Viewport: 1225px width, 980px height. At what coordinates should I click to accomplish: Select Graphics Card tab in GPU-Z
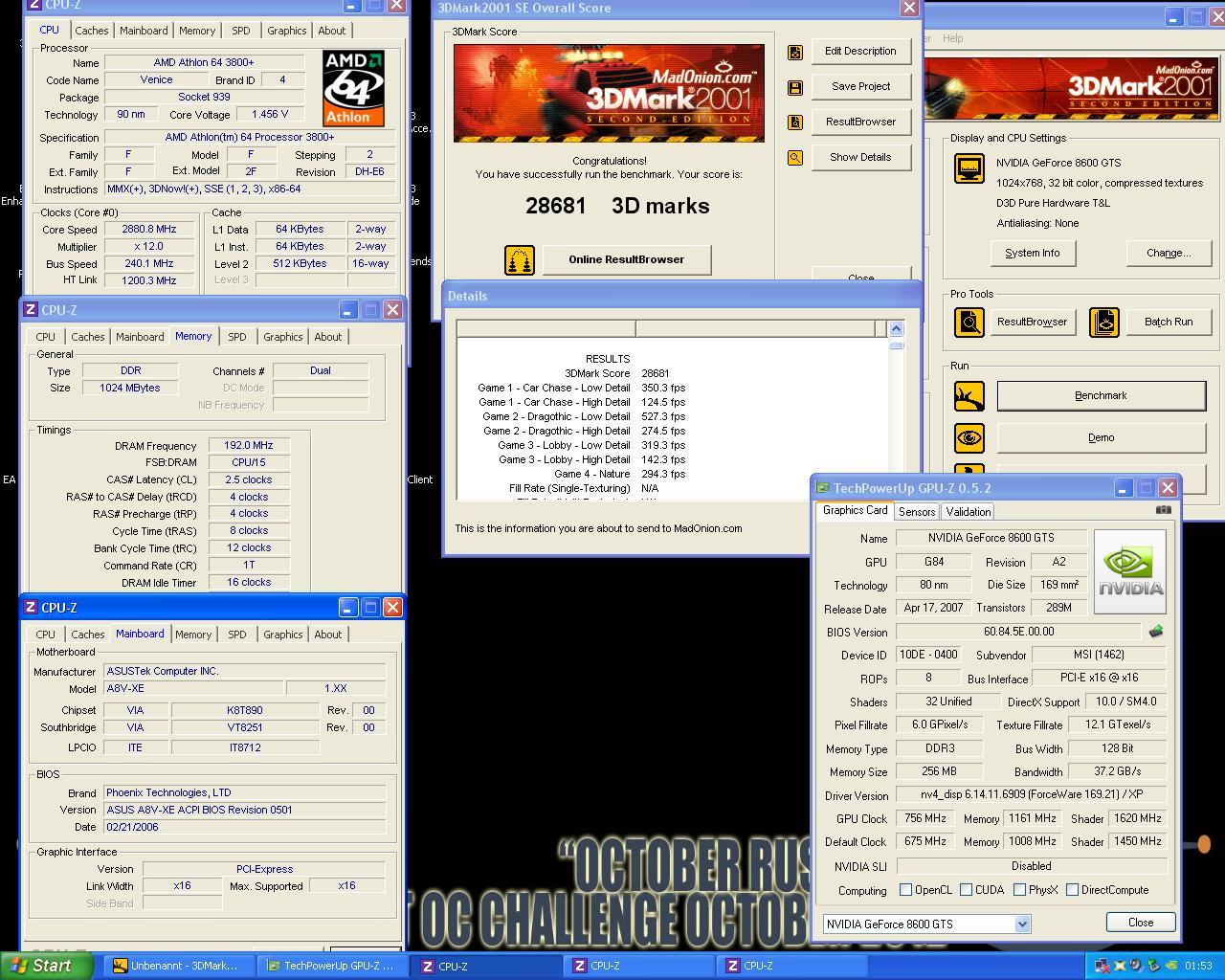pyautogui.click(x=855, y=510)
